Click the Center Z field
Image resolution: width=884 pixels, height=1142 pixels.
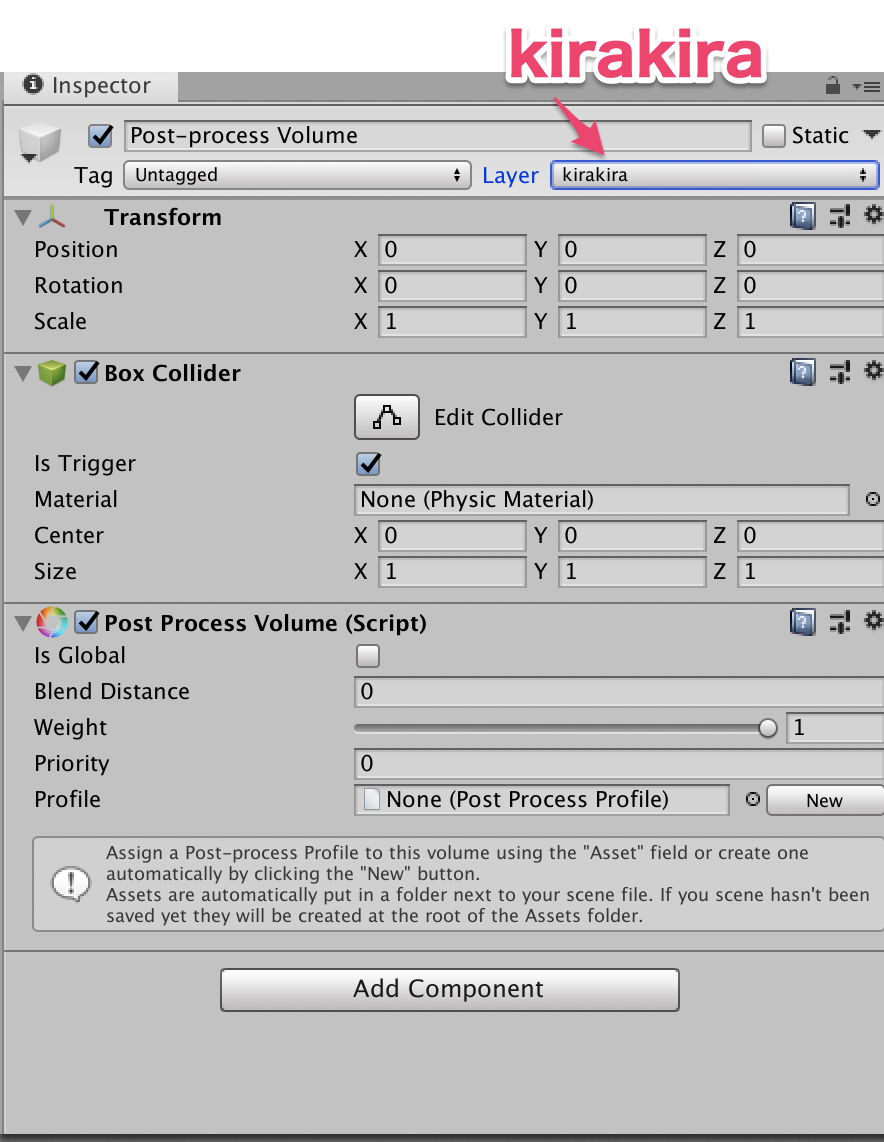click(x=810, y=535)
